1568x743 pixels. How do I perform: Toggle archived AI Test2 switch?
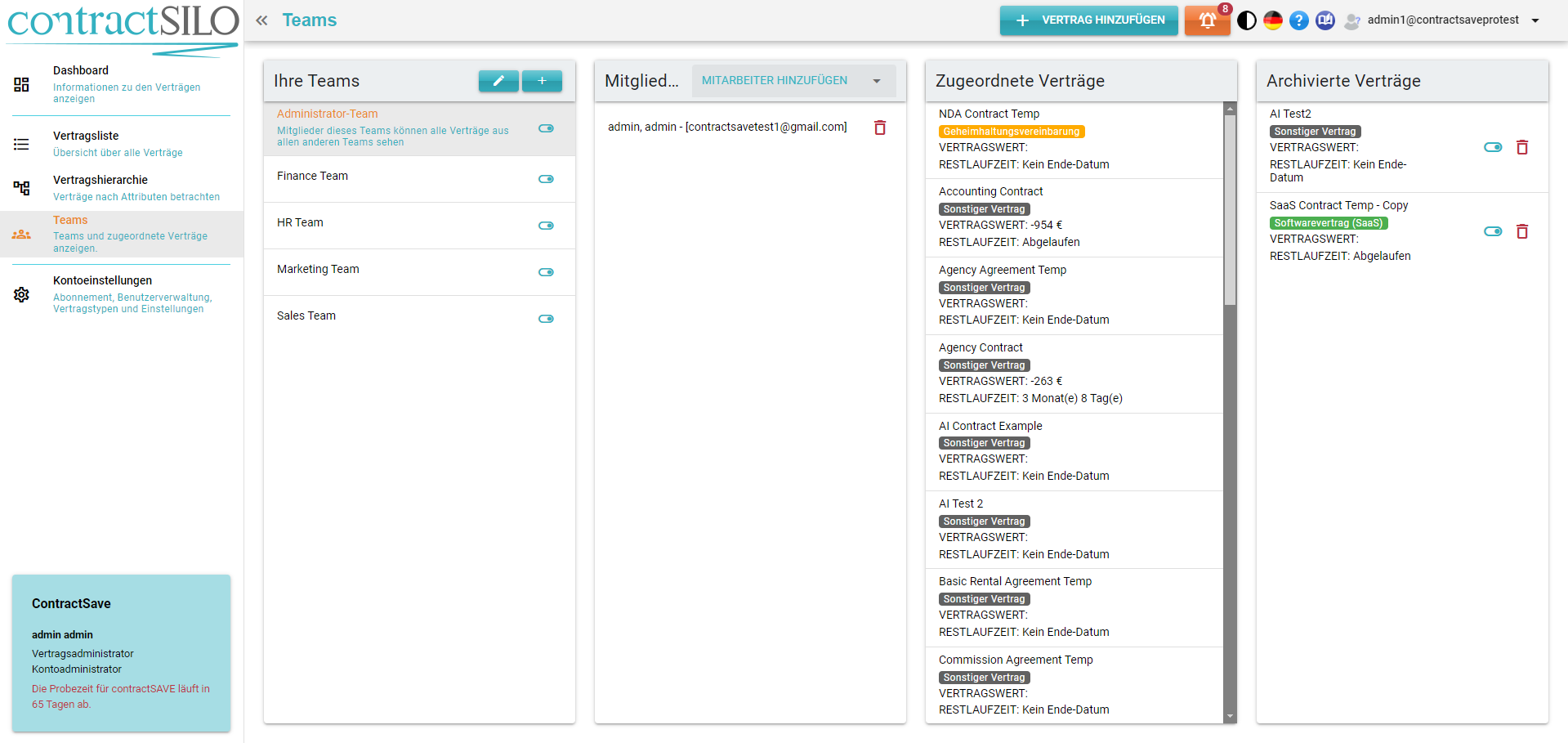coord(1493,147)
